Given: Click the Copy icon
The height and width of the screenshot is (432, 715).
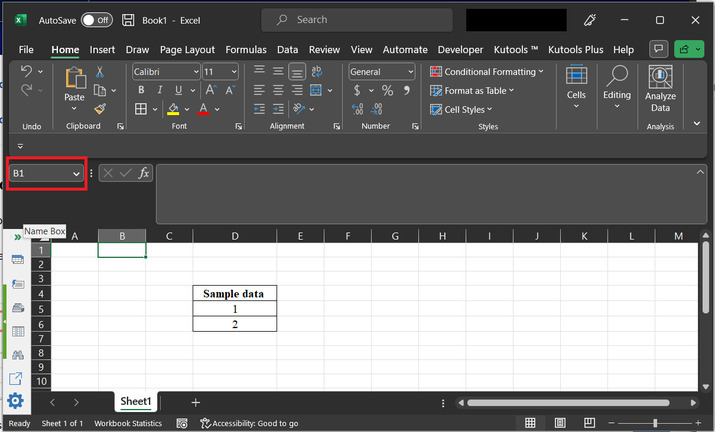Looking at the screenshot, I should click(x=100, y=90).
